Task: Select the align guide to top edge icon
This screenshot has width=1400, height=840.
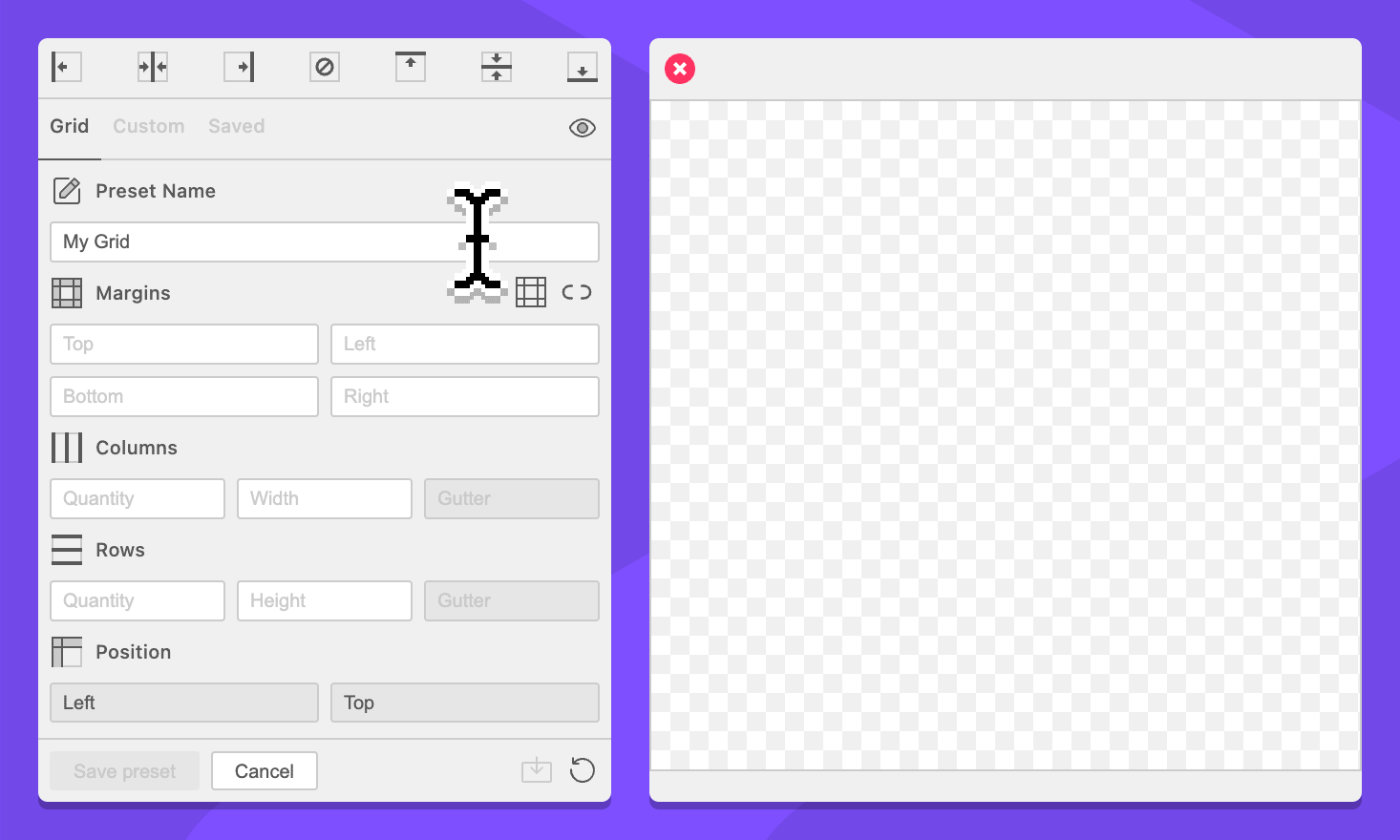Action: (411, 67)
